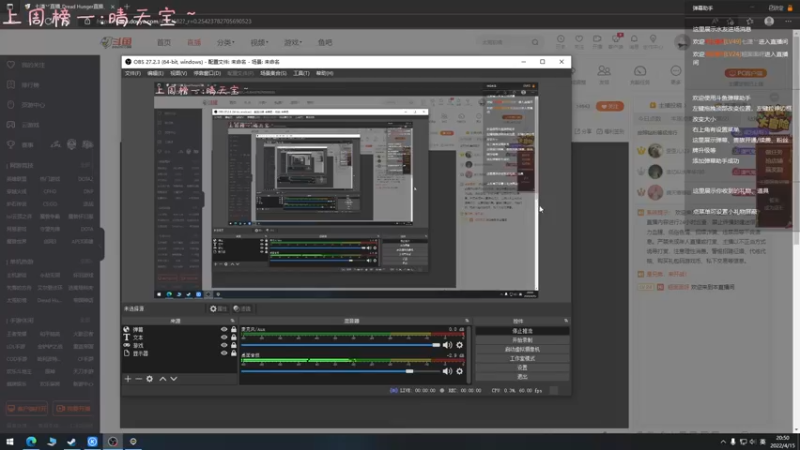Open the 场景集合(S) menu in OBS

(x=273, y=73)
